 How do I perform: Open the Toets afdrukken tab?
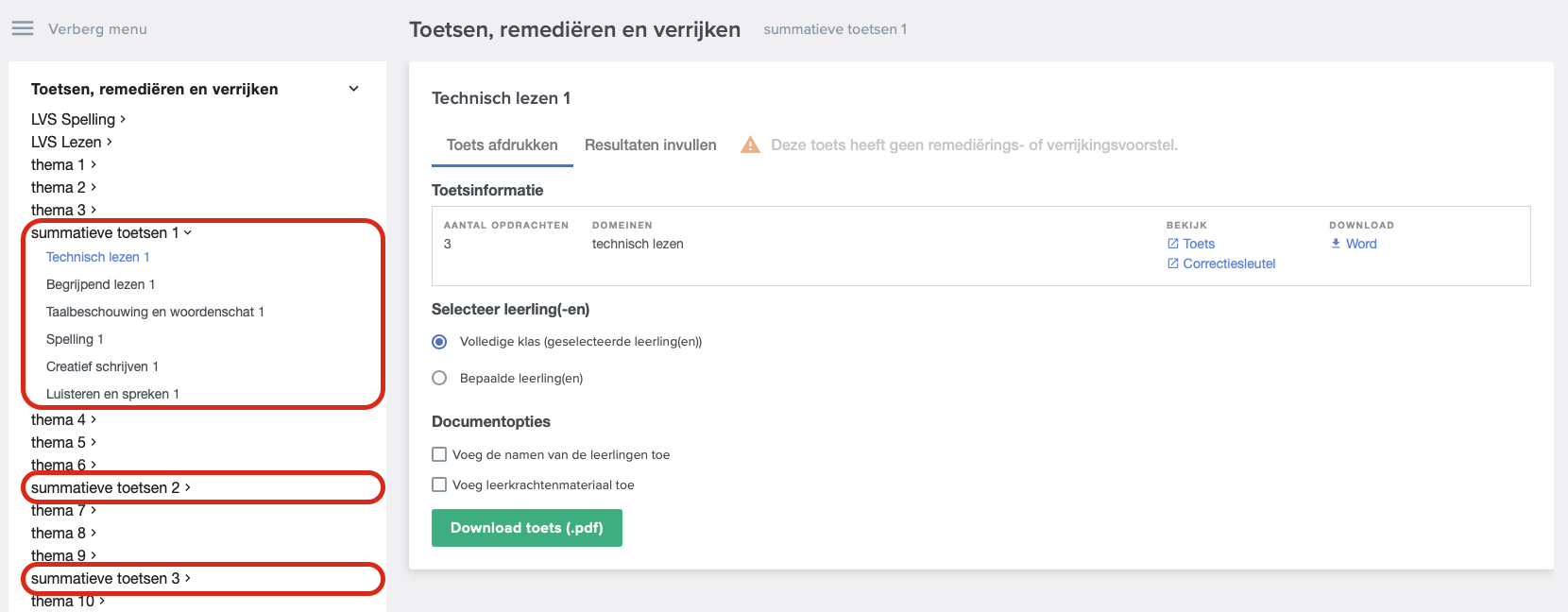(503, 144)
